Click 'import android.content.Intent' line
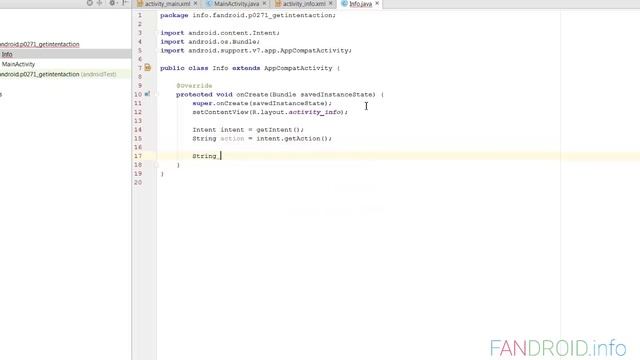 point(220,33)
